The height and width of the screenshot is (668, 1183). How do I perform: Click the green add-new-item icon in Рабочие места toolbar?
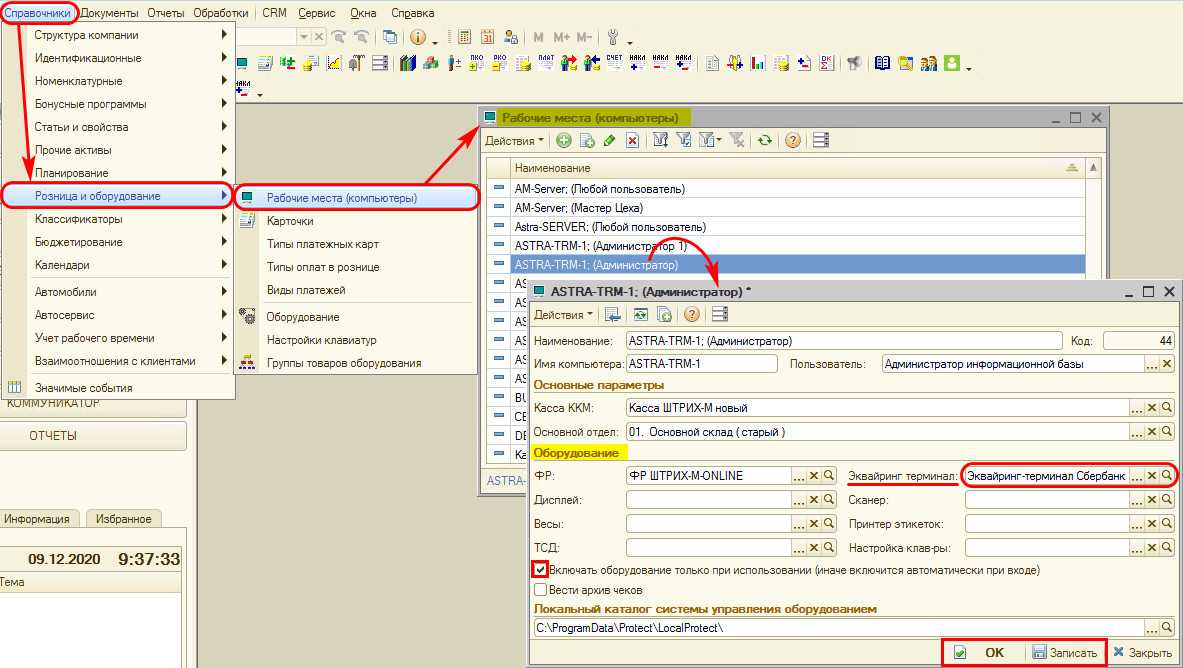point(564,141)
